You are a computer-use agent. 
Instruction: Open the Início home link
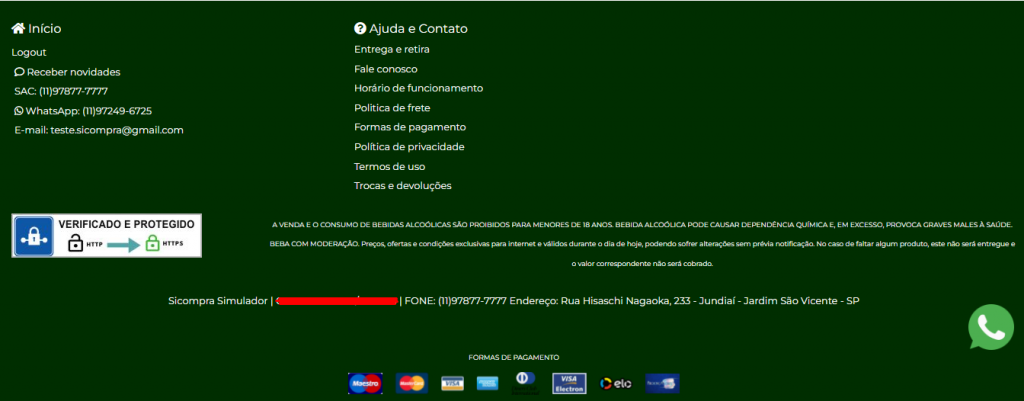[x=36, y=29]
